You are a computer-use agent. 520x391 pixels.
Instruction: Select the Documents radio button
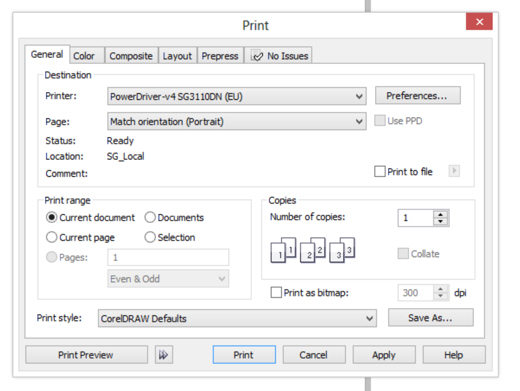(150, 217)
